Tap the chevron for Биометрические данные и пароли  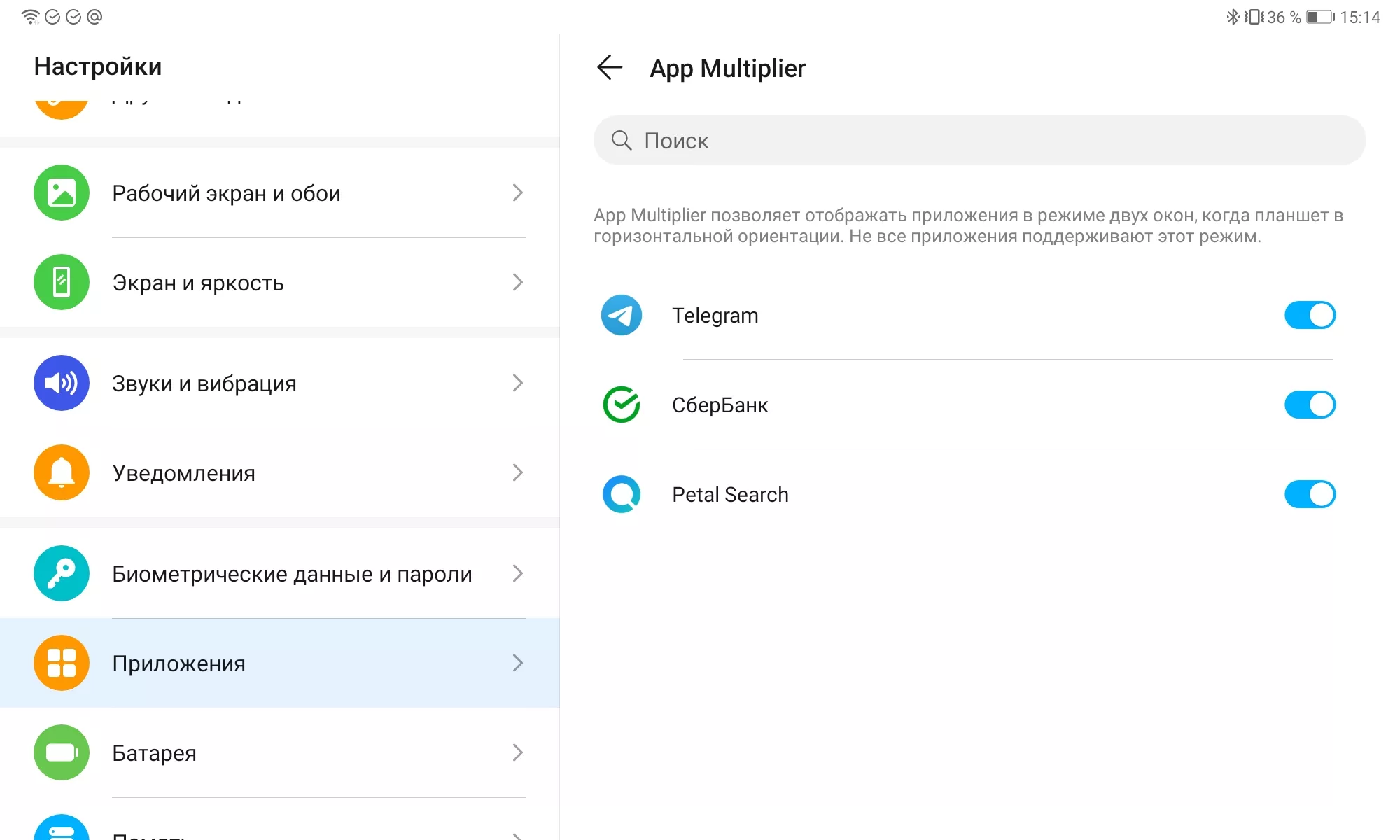[x=517, y=573]
